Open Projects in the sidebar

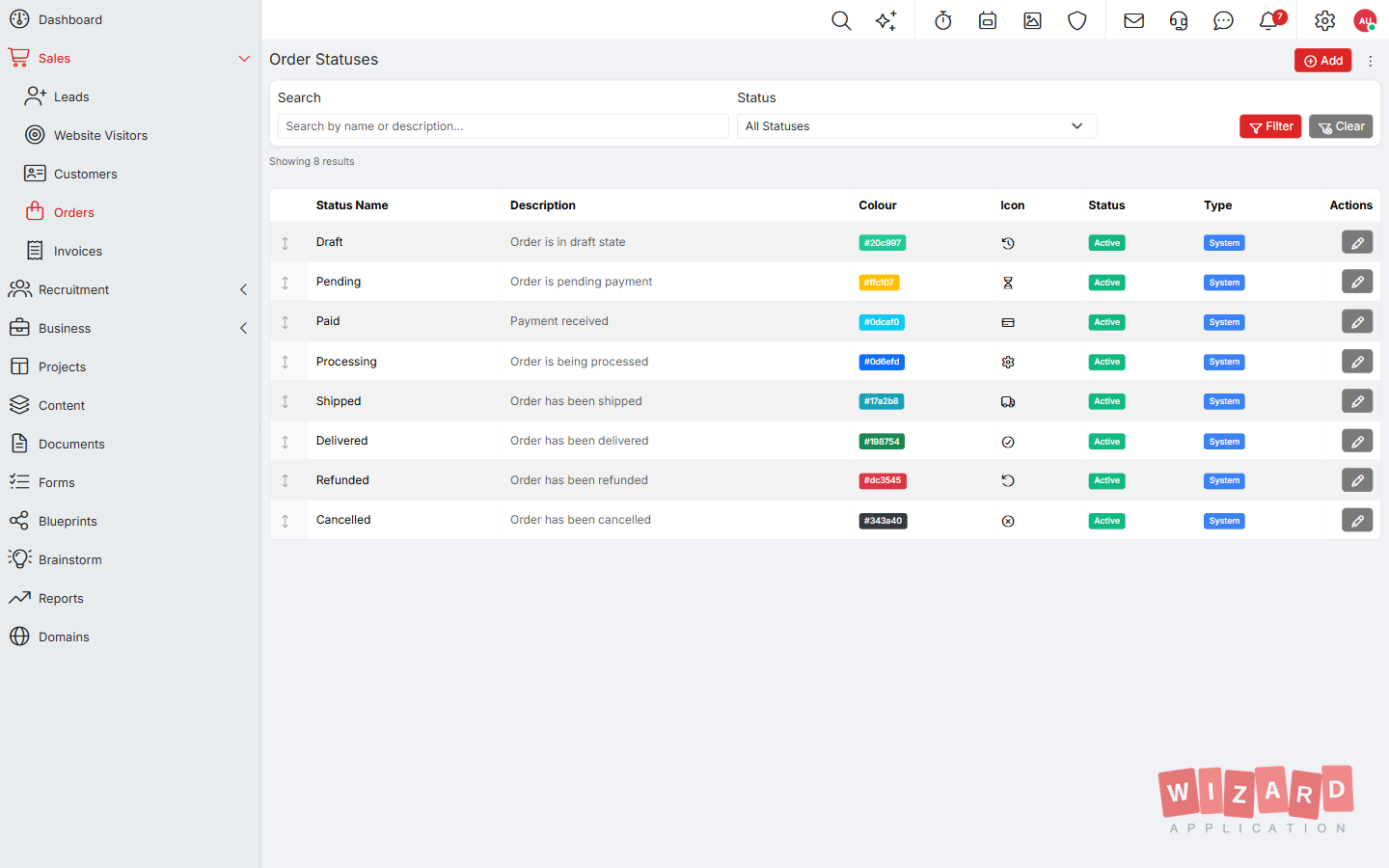point(62,366)
